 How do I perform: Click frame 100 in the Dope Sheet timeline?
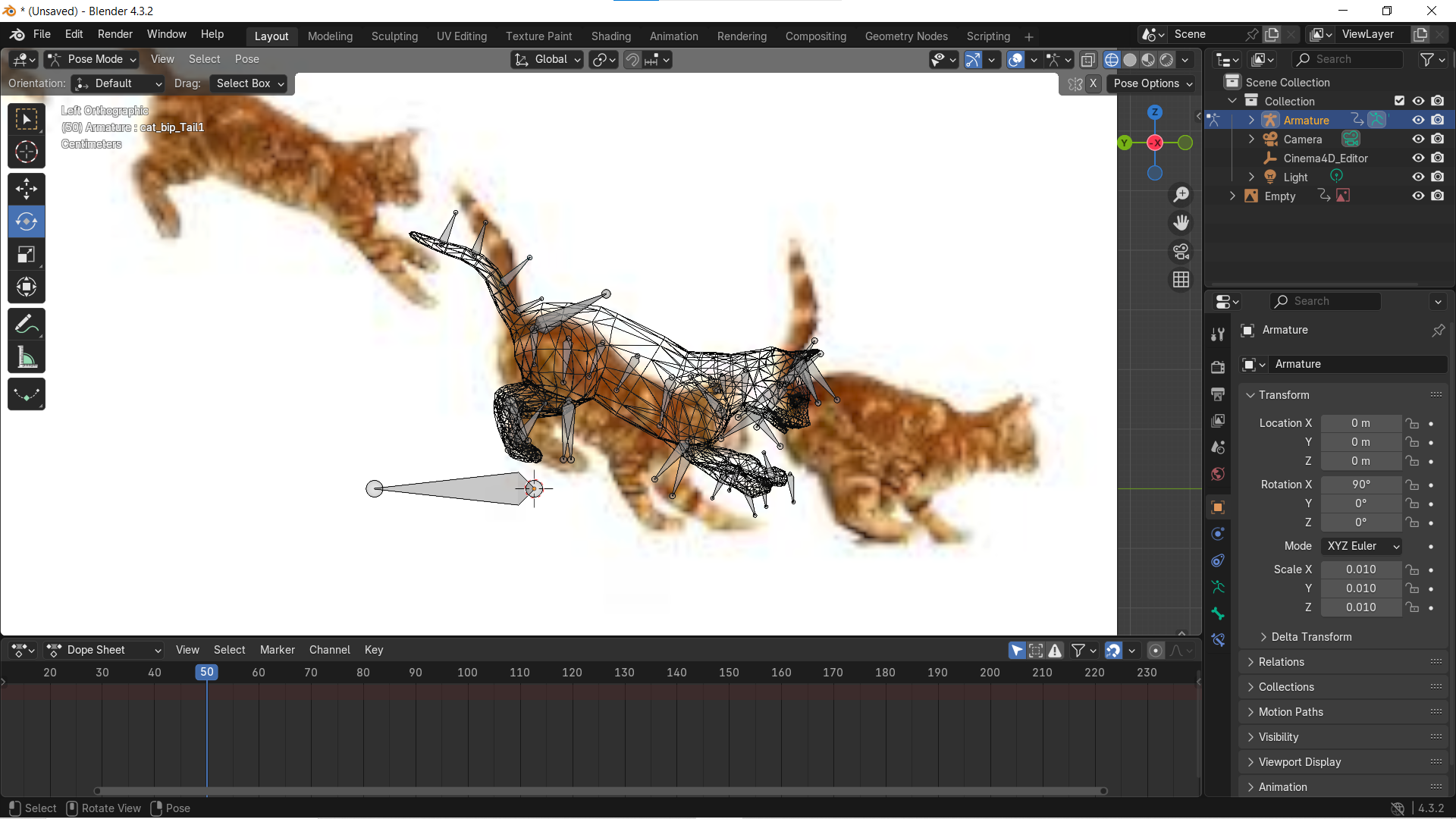[x=467, y=672]
